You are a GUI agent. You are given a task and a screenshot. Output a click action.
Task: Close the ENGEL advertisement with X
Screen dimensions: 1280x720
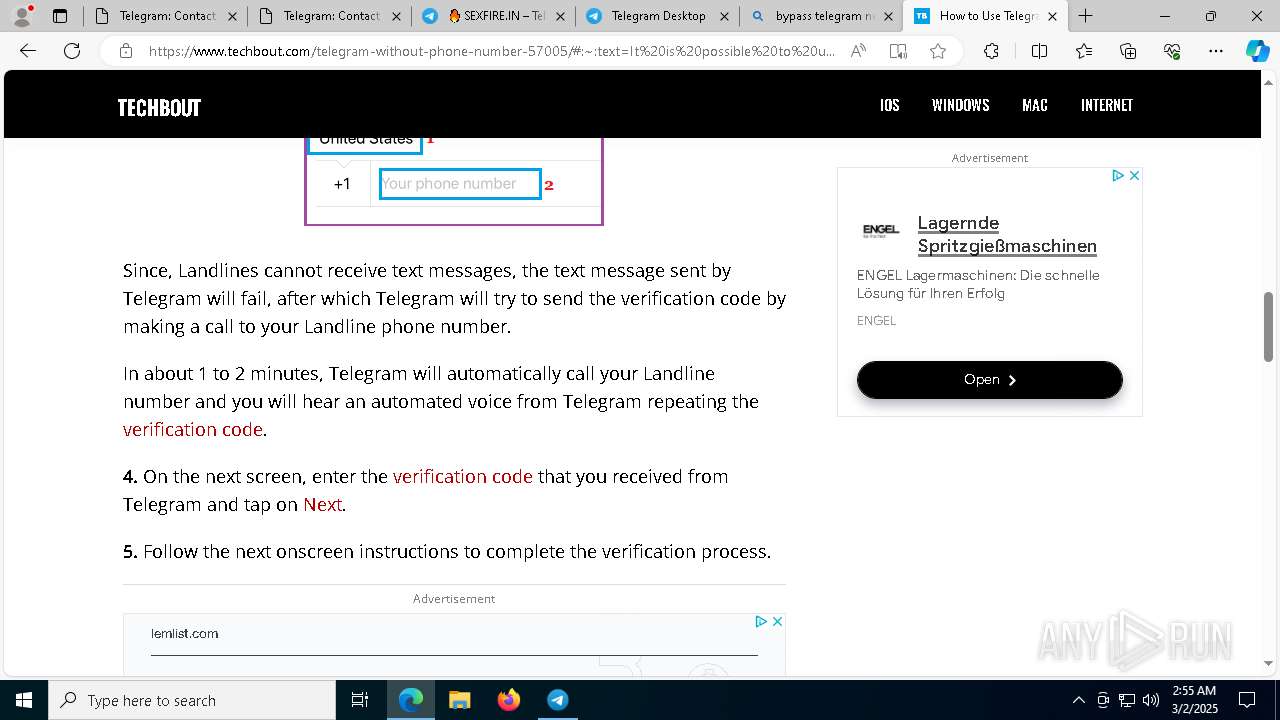1134,175
